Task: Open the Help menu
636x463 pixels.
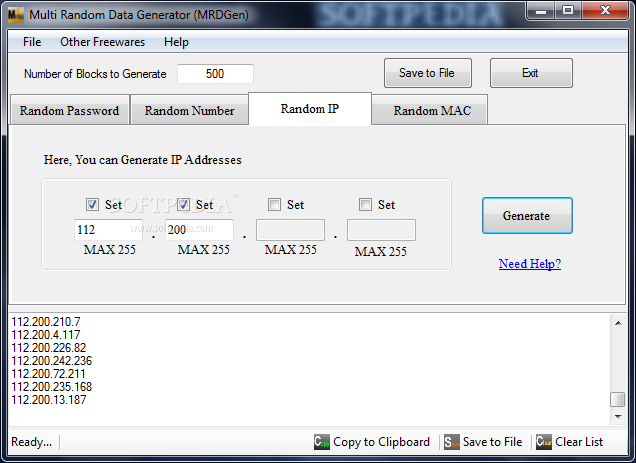Action: (x=176, y=42)
